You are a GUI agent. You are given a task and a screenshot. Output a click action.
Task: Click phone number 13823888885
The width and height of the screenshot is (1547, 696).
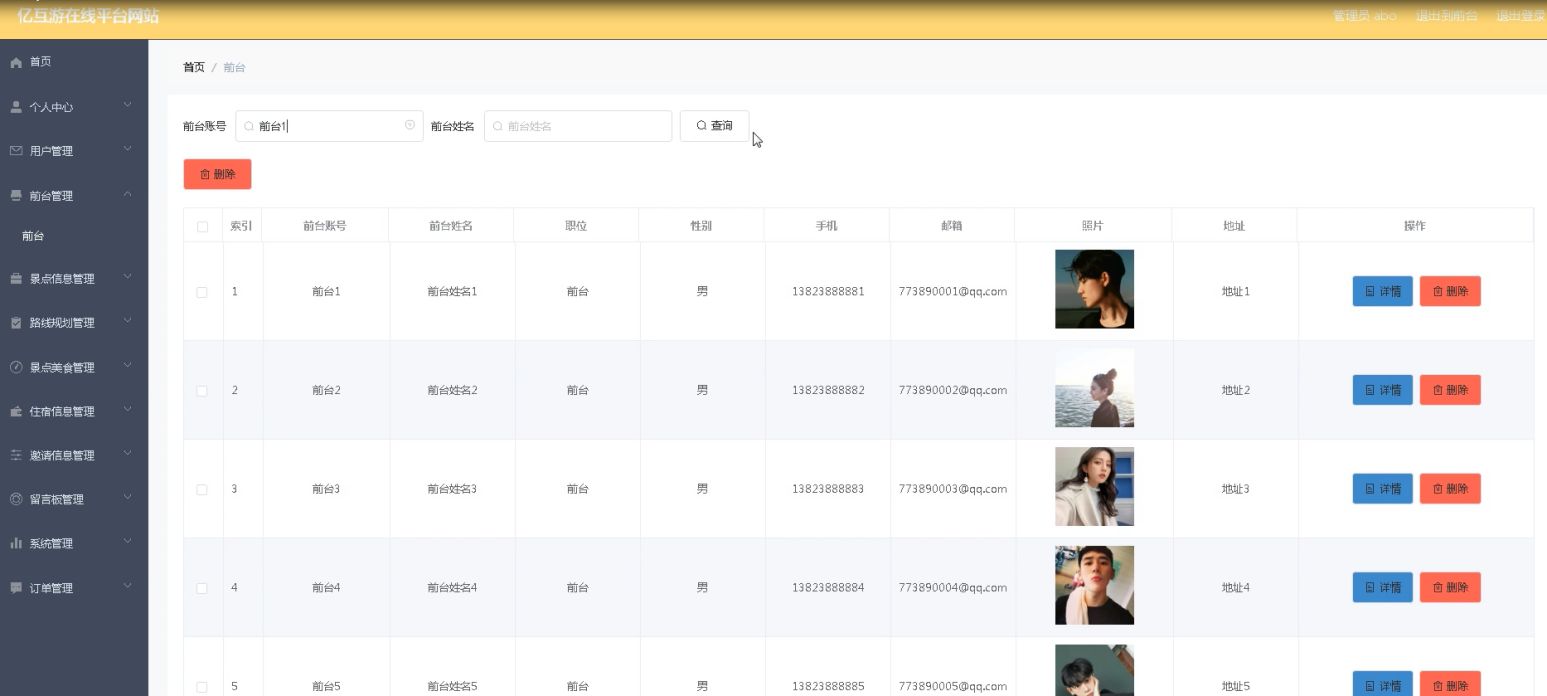point(828,687)
